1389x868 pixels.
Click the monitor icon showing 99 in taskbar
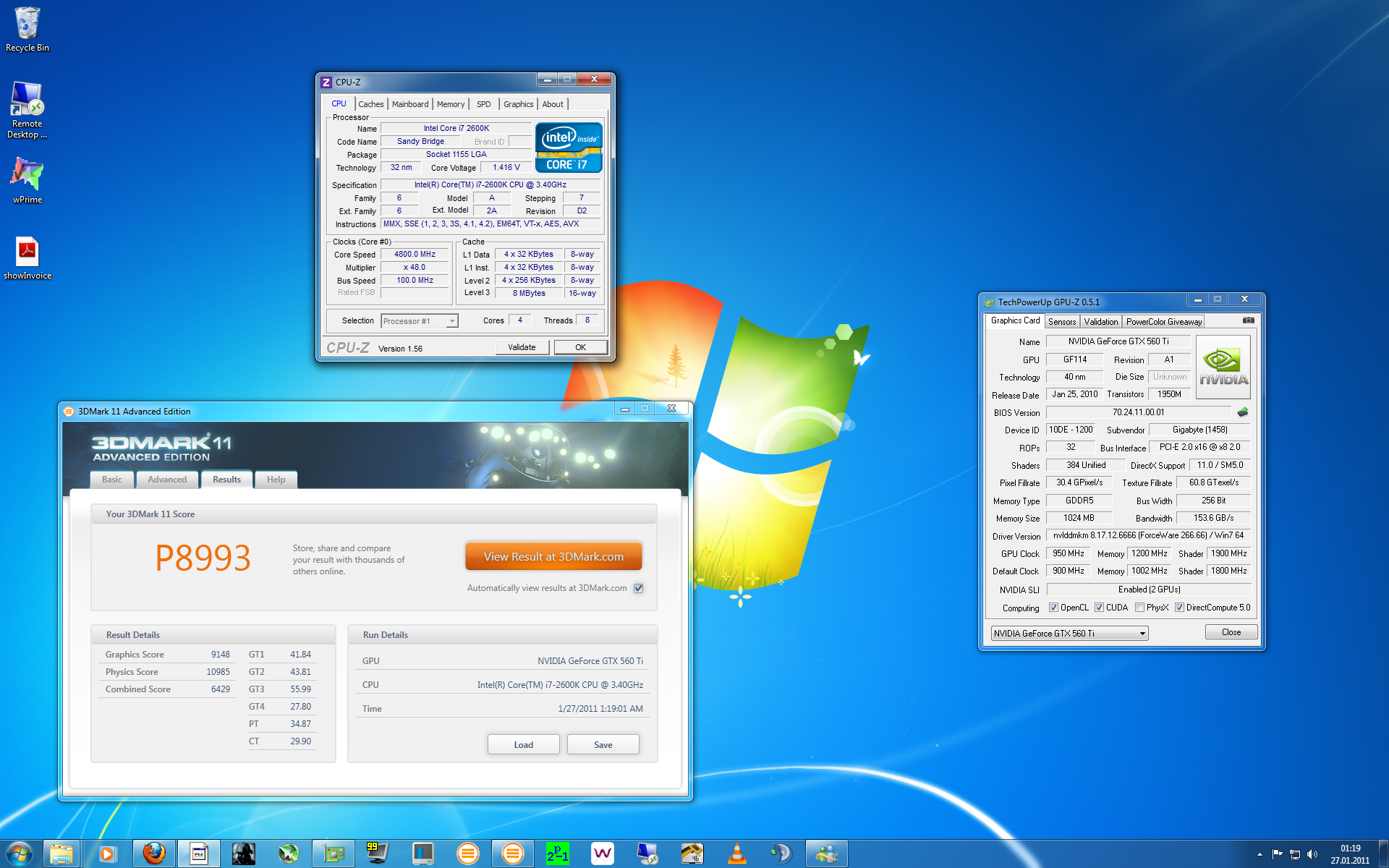[x=377, y=854]
